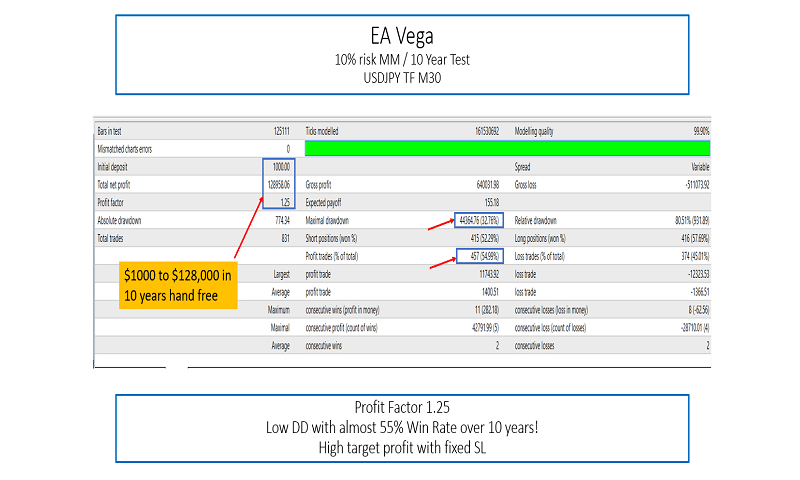Select the 'Gross loss' label
The height and width of the screenshot is (480, 800).
coord(526,185)
